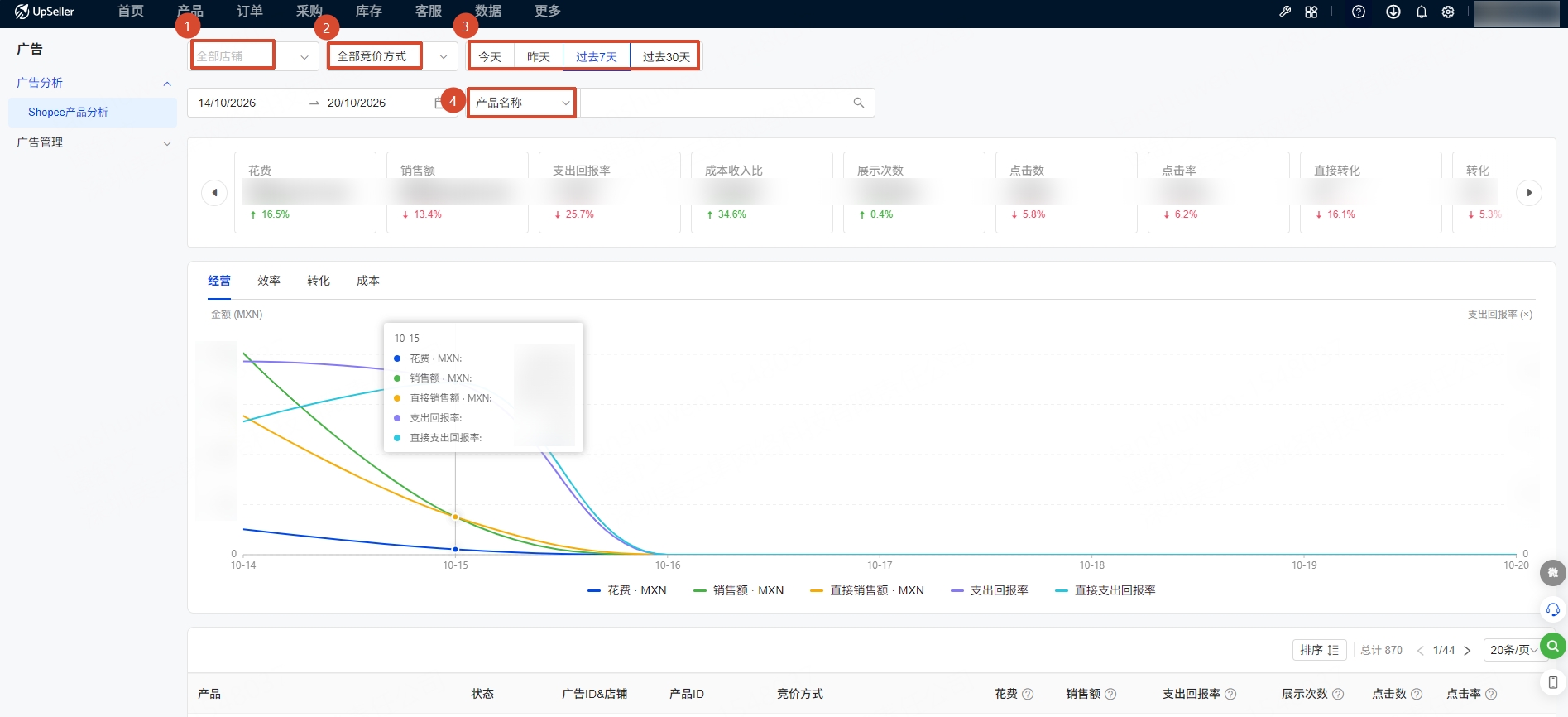Image resolution: width=1568 pixels, height=717 pixels.
Task: Open the download center icon
Action: [x=1393, y=12]
